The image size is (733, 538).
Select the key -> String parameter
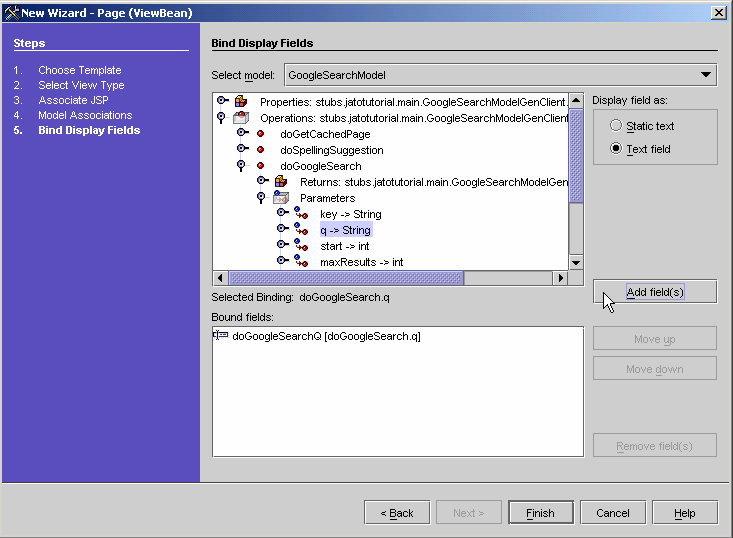point(351,214)
